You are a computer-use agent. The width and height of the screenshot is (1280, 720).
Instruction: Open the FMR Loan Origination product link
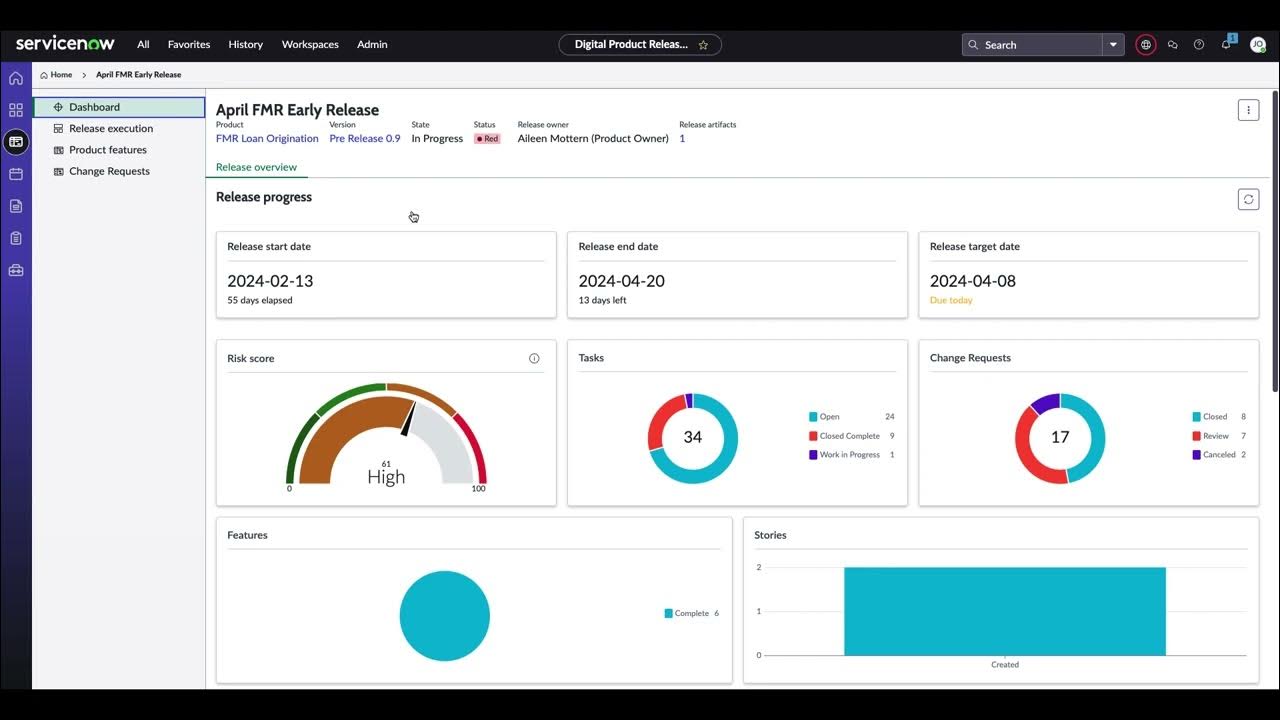tap(266, 138)
